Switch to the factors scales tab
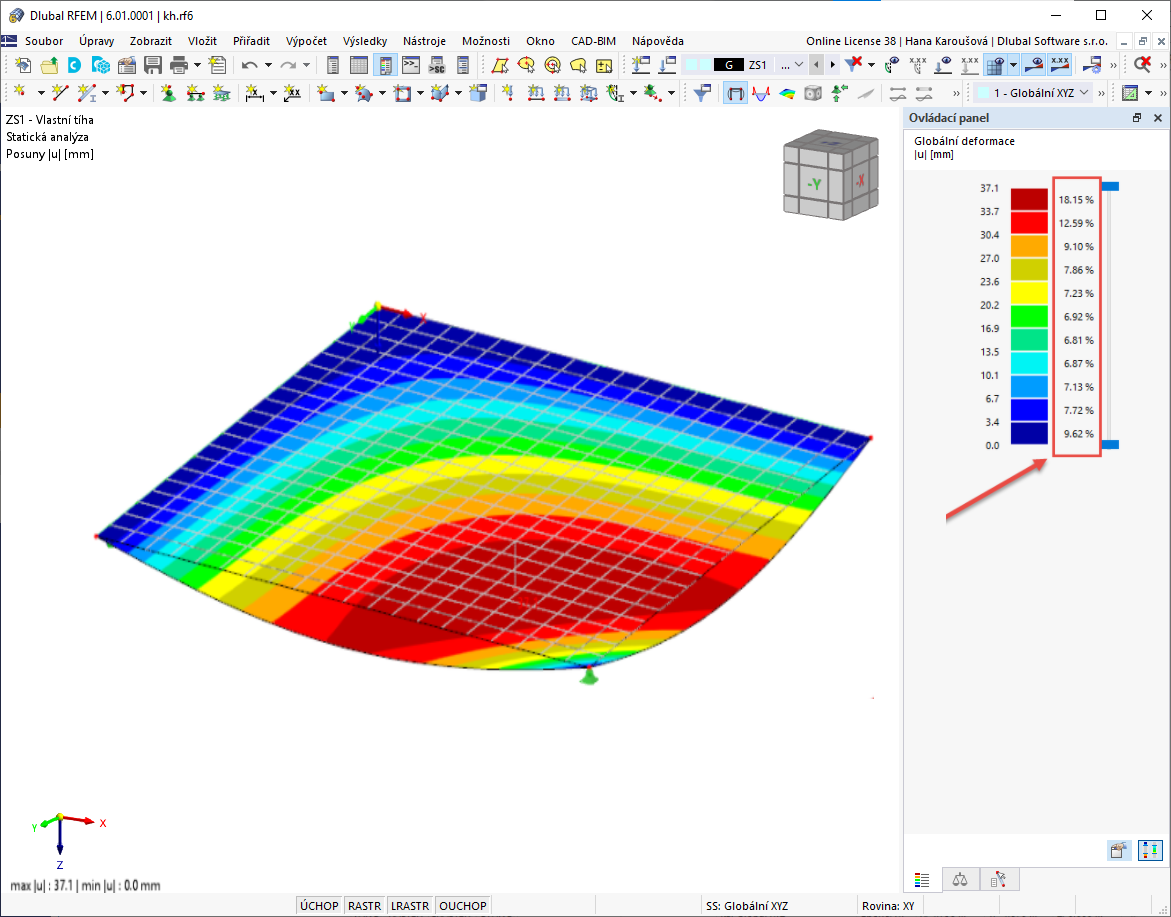The width and height of the screenshot is (1171, 917). [x=960, y=880]
